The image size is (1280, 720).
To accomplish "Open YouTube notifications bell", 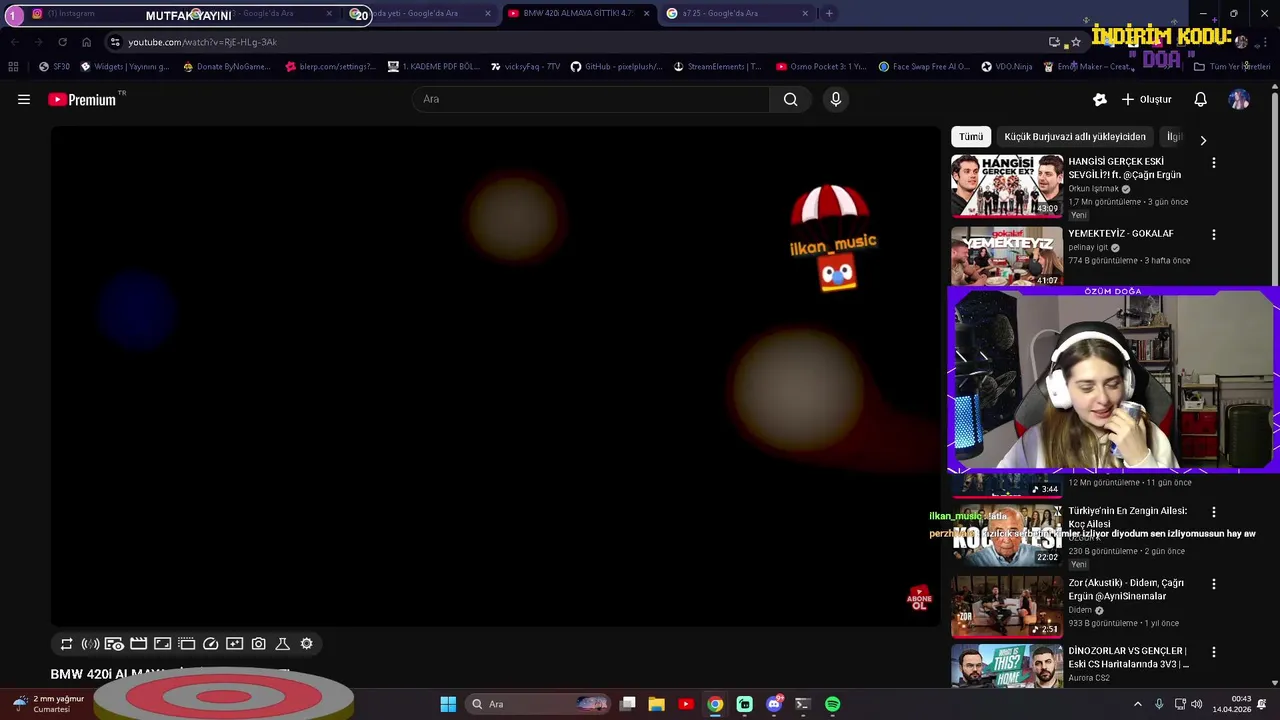I will [1201, 99].
